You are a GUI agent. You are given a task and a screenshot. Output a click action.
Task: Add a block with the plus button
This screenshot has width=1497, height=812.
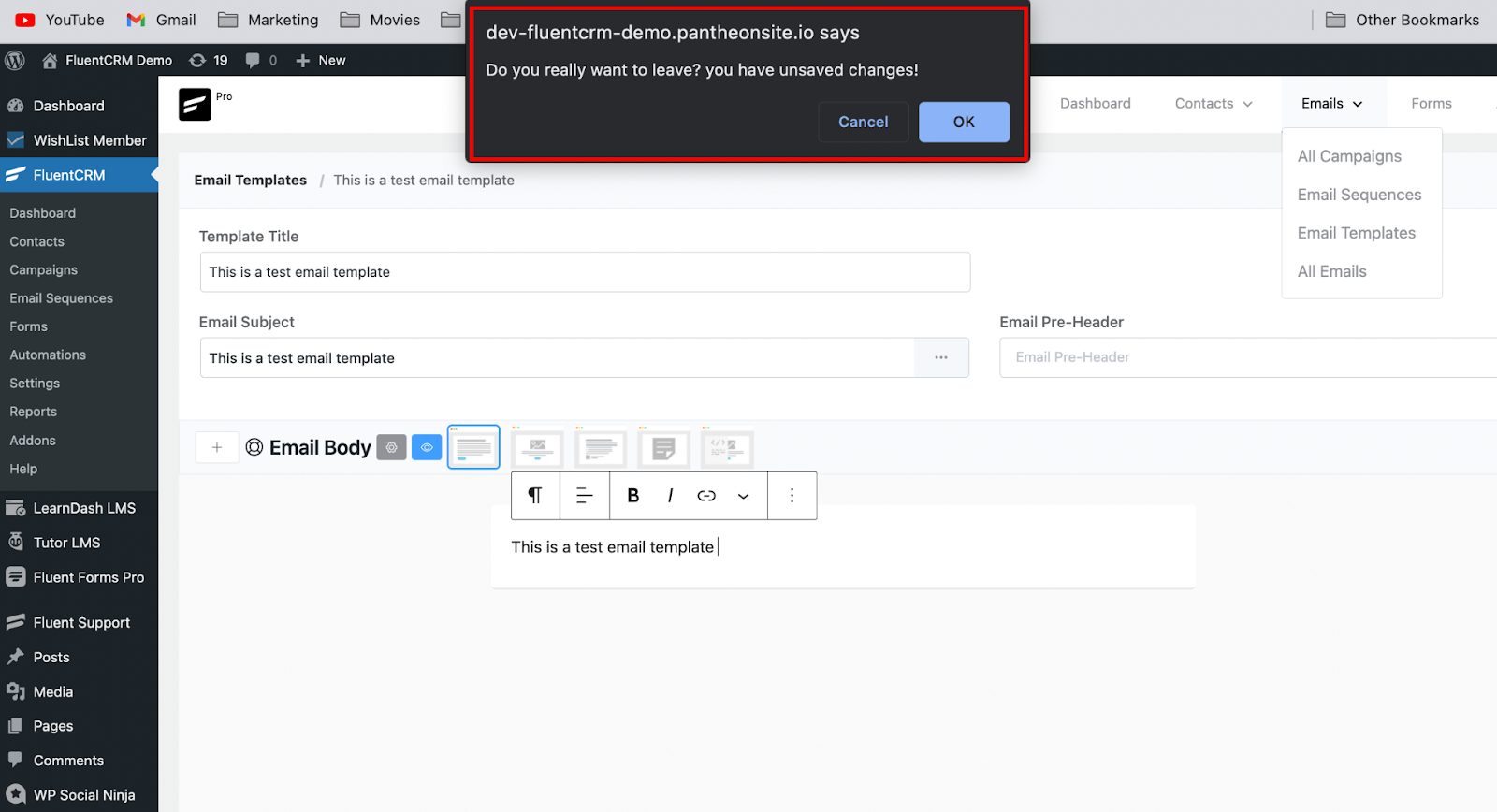[x=217, y=447]
